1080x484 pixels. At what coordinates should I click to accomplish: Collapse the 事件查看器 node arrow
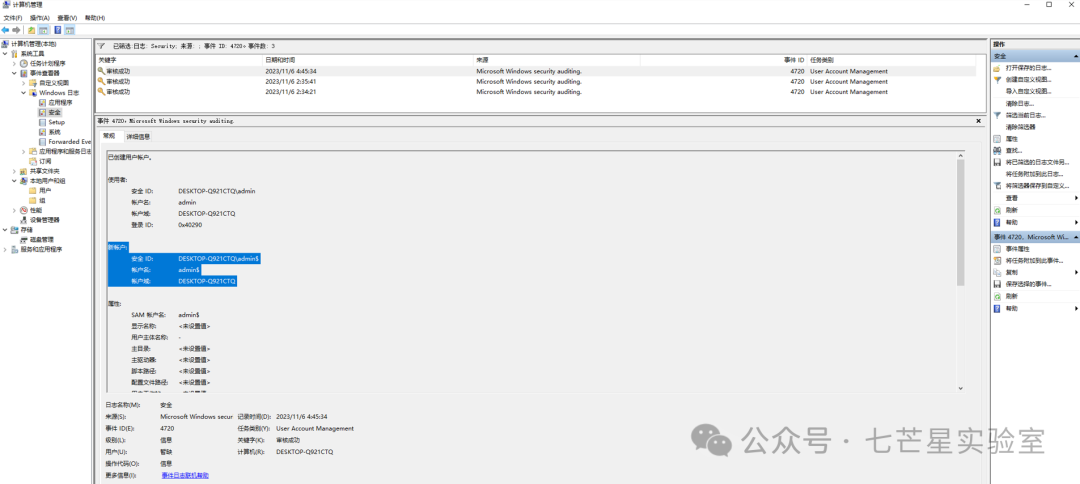click(x=14, y=73)
